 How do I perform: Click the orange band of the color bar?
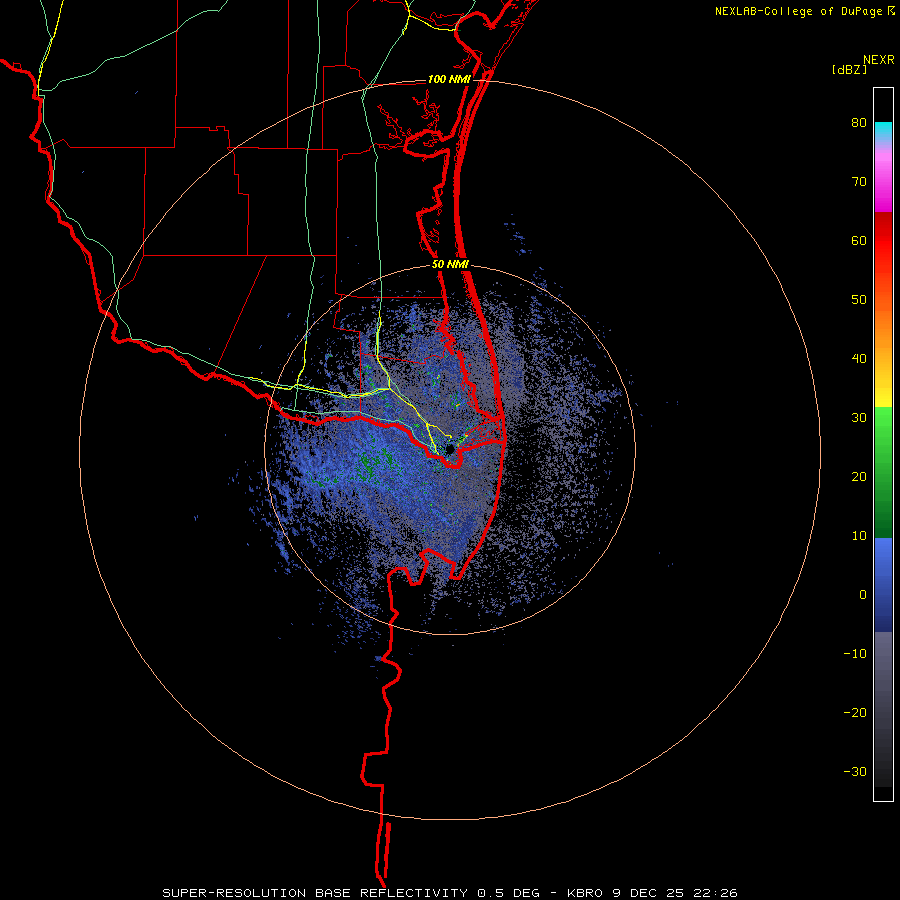coord(883,327)
